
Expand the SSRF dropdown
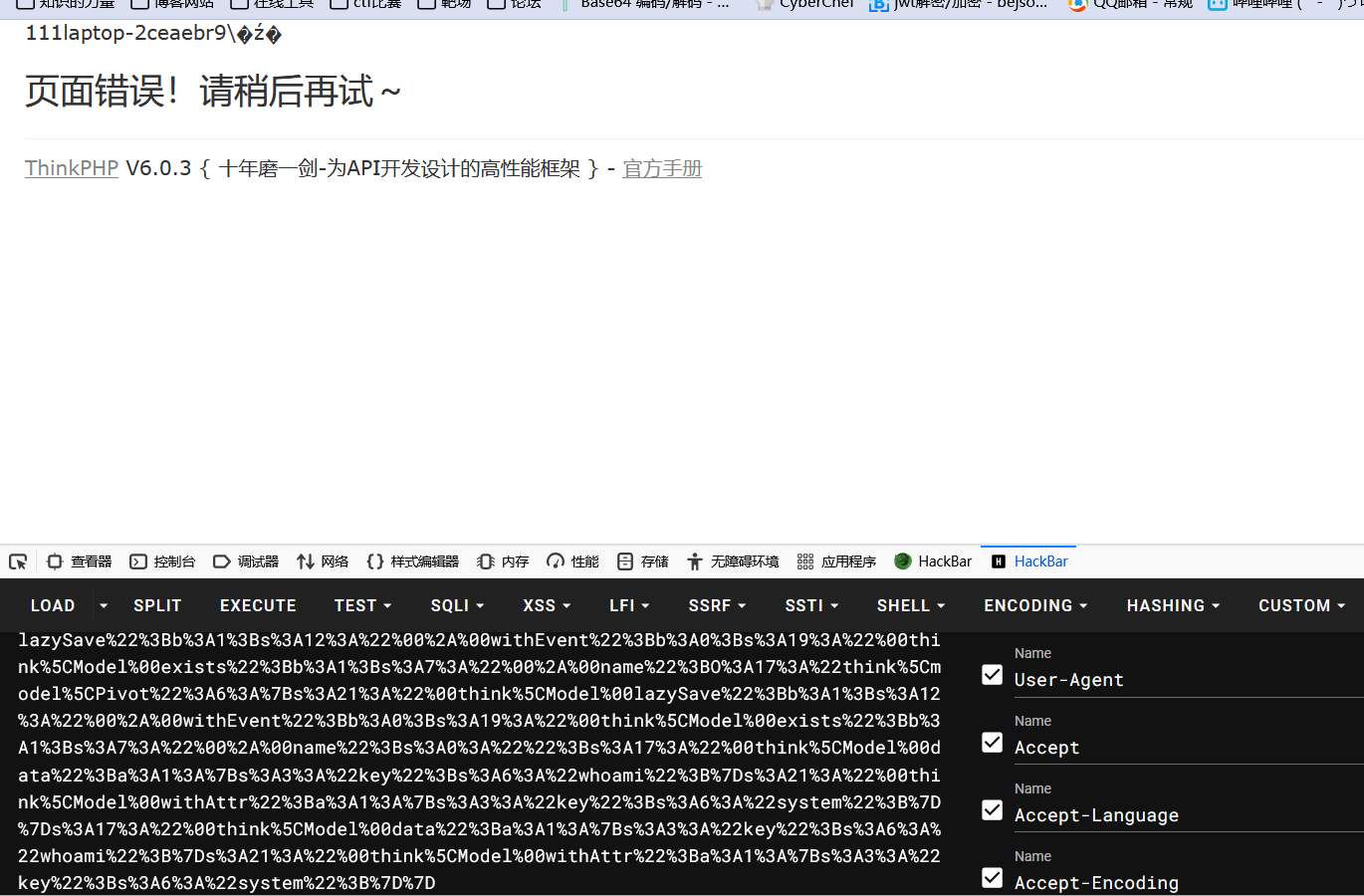[717, 605]
